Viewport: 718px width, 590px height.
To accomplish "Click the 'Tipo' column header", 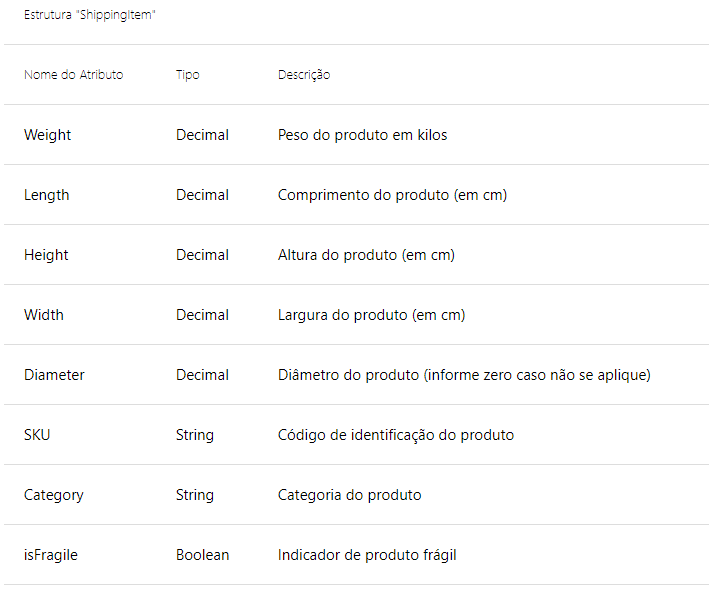I will click(187, 75).
